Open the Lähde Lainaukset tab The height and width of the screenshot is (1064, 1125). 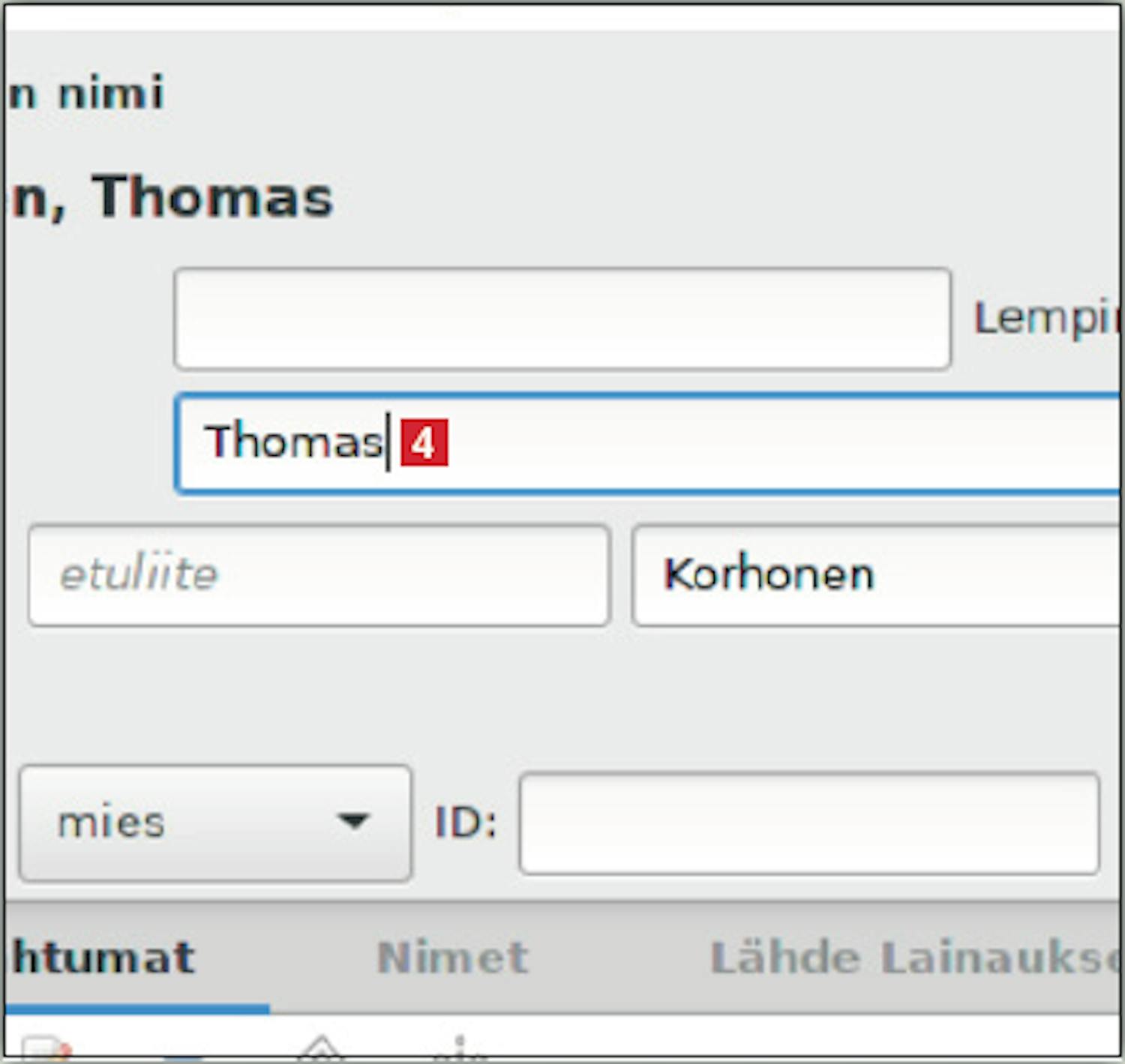pyautogui.click(x=915, y=958)
